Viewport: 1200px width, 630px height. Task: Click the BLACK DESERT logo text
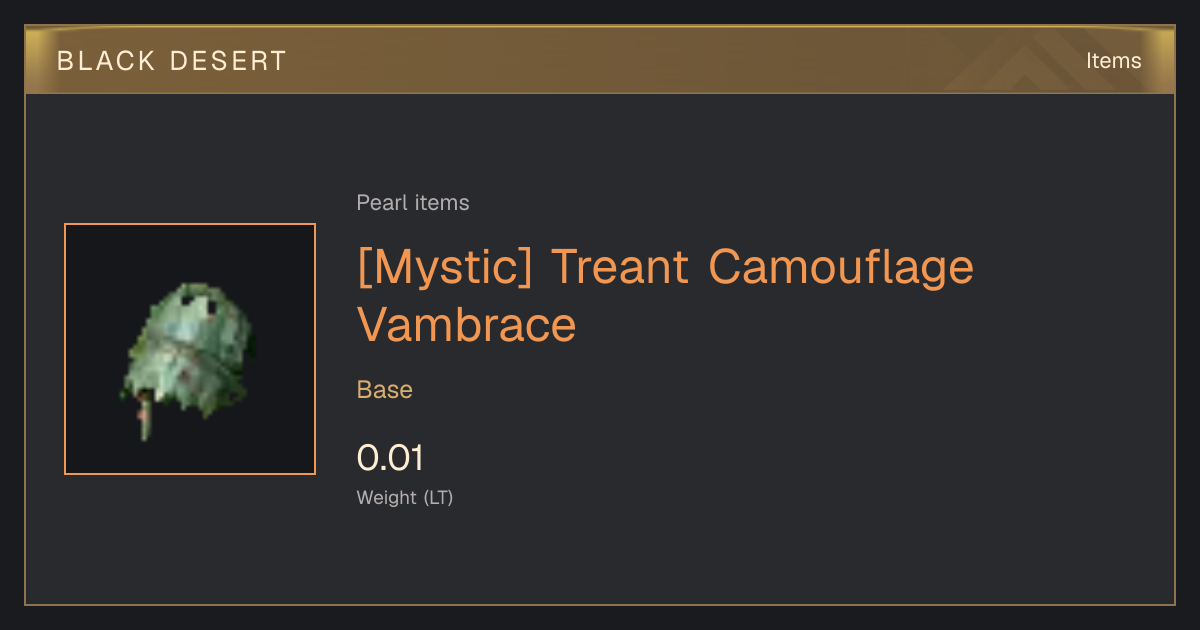pyautogui.click(x=172, y=61)
